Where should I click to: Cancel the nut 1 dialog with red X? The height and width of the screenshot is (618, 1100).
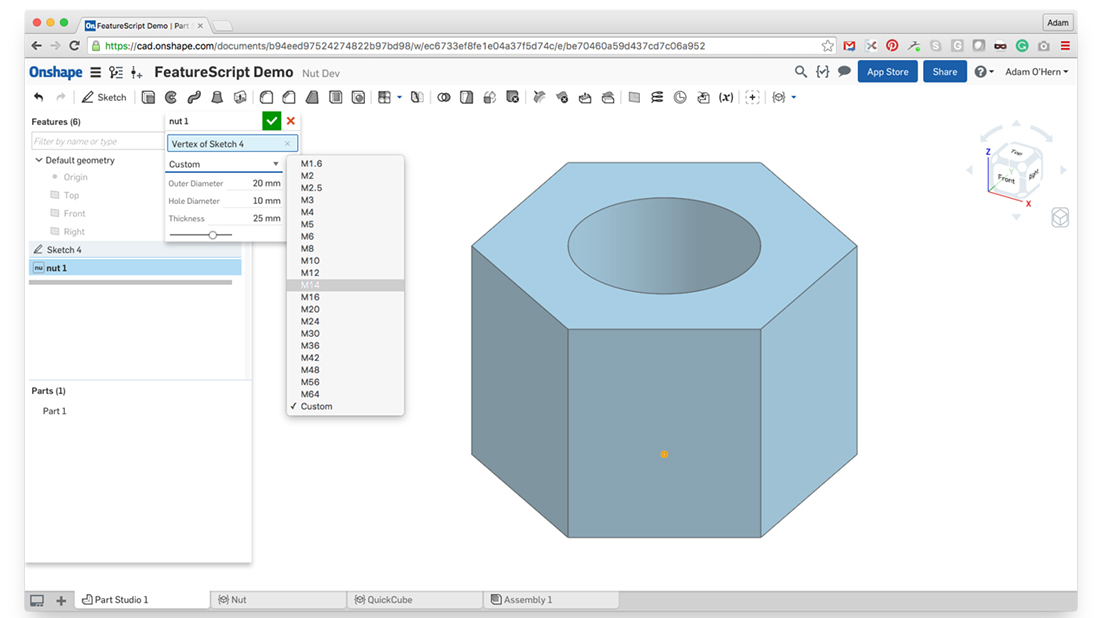coord(291,121)
